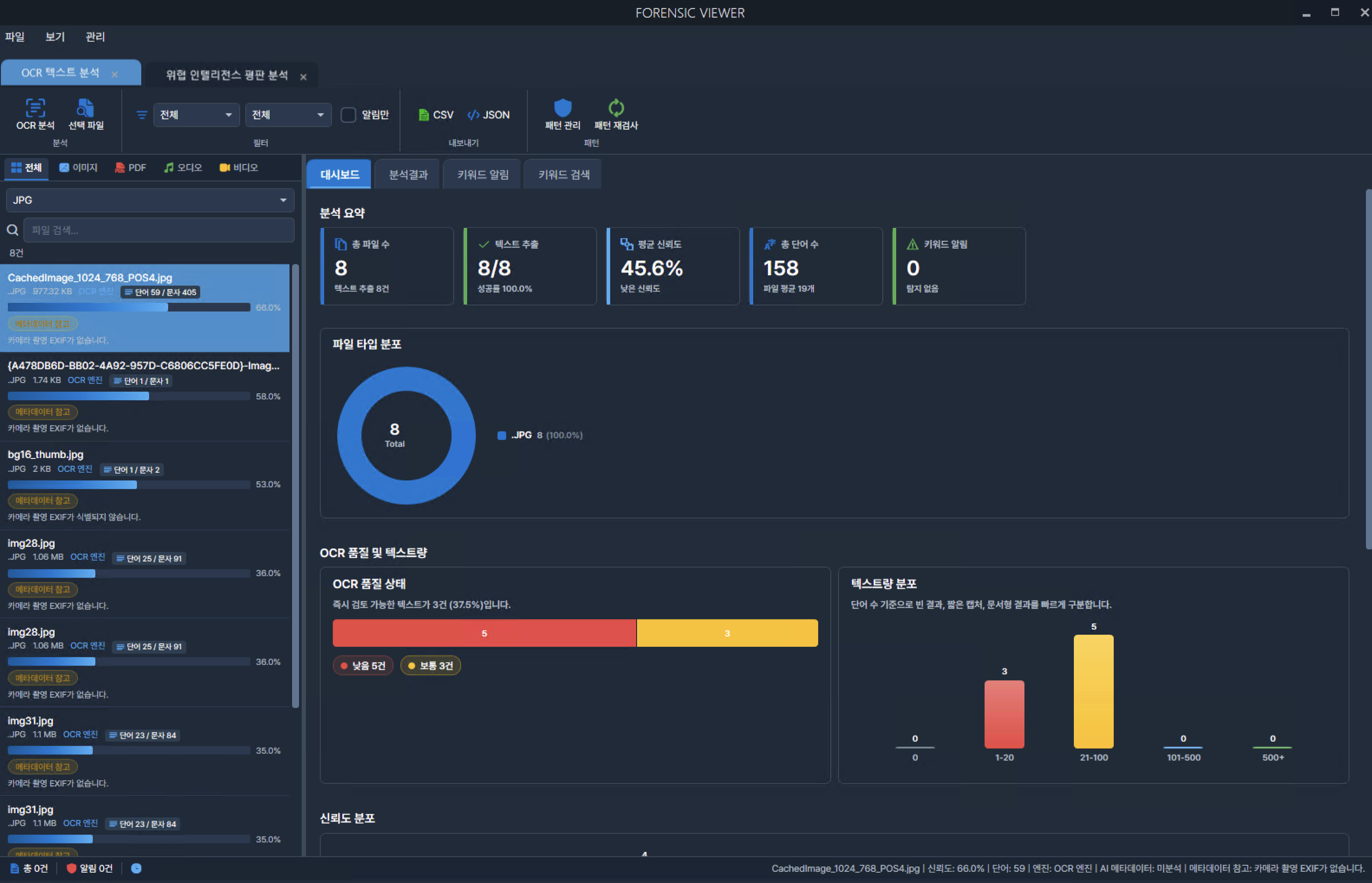Click the yellow 21-100 bar in 텍스트량 분포
The height and width of the screenshot is (883, 1372).
click(1093, 691)
